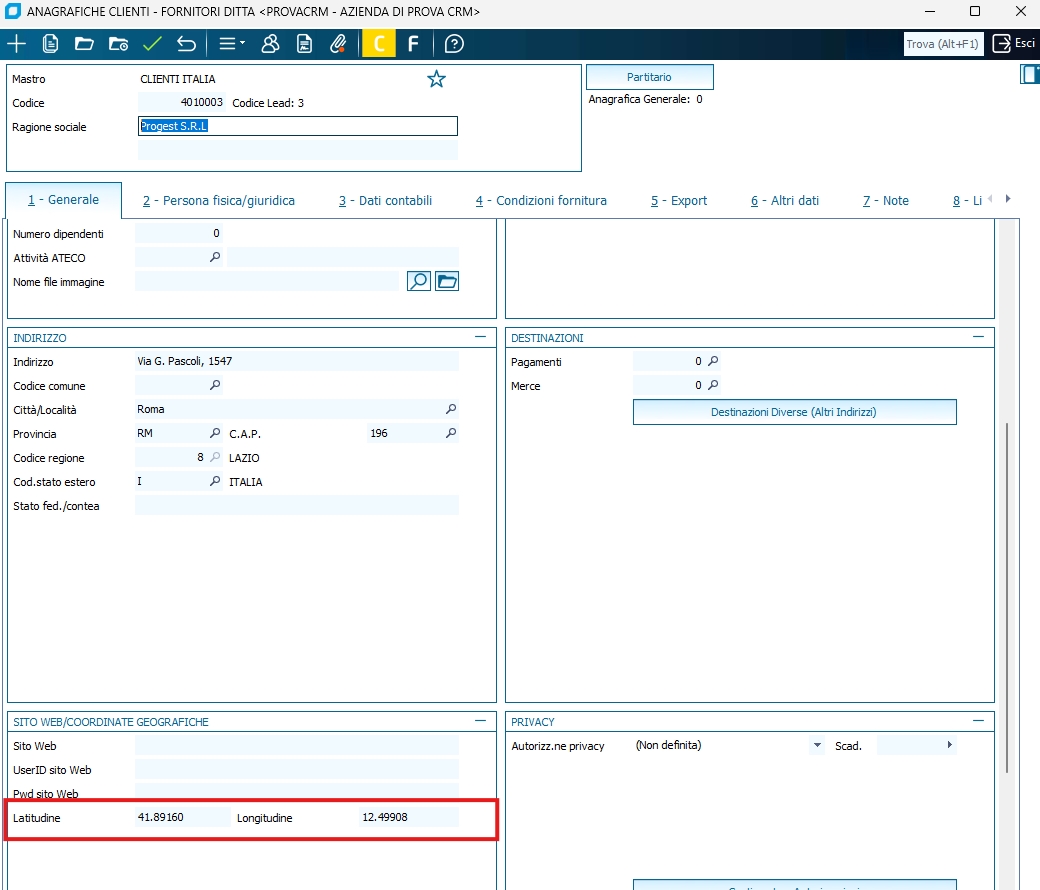
Task: Click the green checkmark to confirm
Action: coord(152,44)
